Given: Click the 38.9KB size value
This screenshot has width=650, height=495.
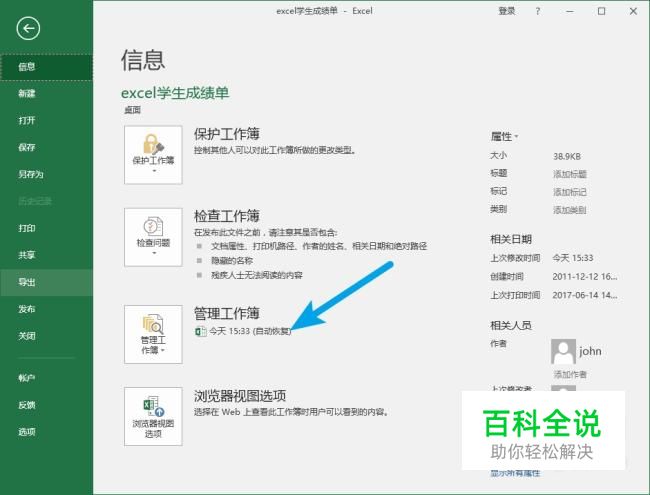Looking at the screenshot, I should pyautogui.click(x=567, y=157).
